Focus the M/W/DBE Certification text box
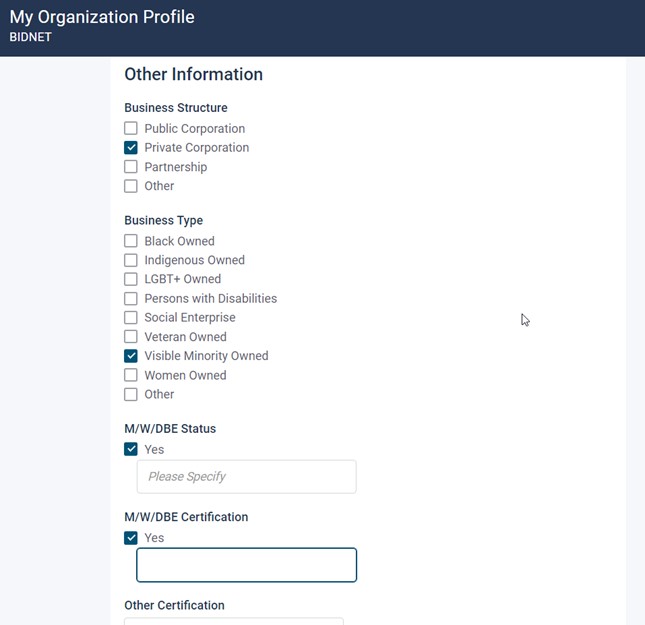Viewport: 645px width, 625px height. pyautogui.click(x=246, y=565)
